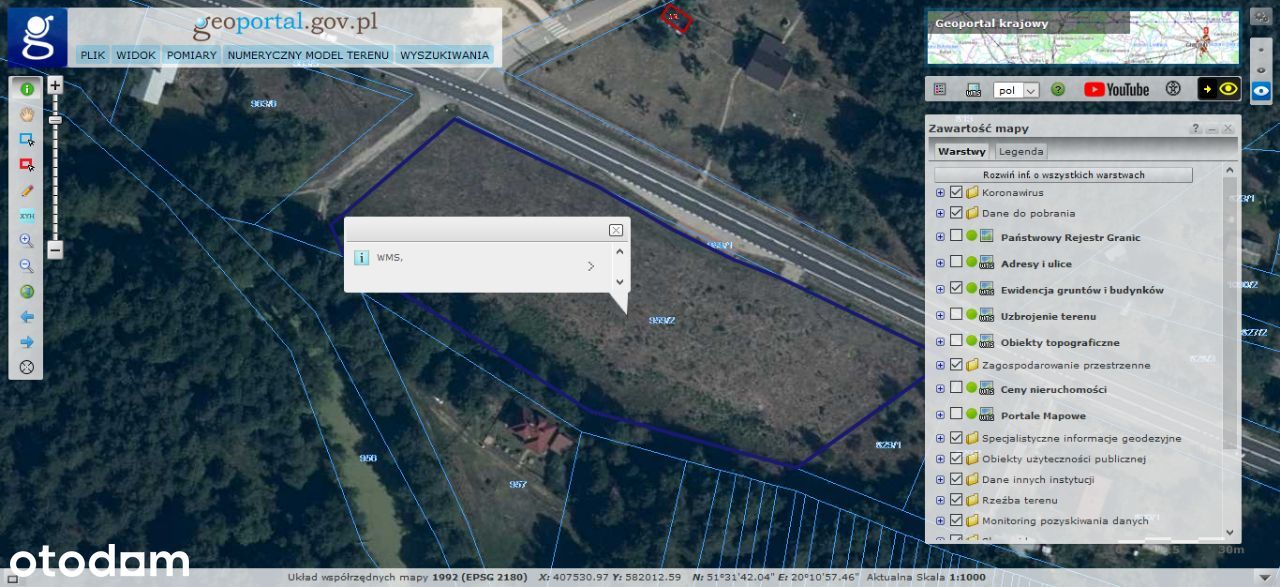Open the gears settings icon top-right
1280x587 pixels.
pos(1261,17)
